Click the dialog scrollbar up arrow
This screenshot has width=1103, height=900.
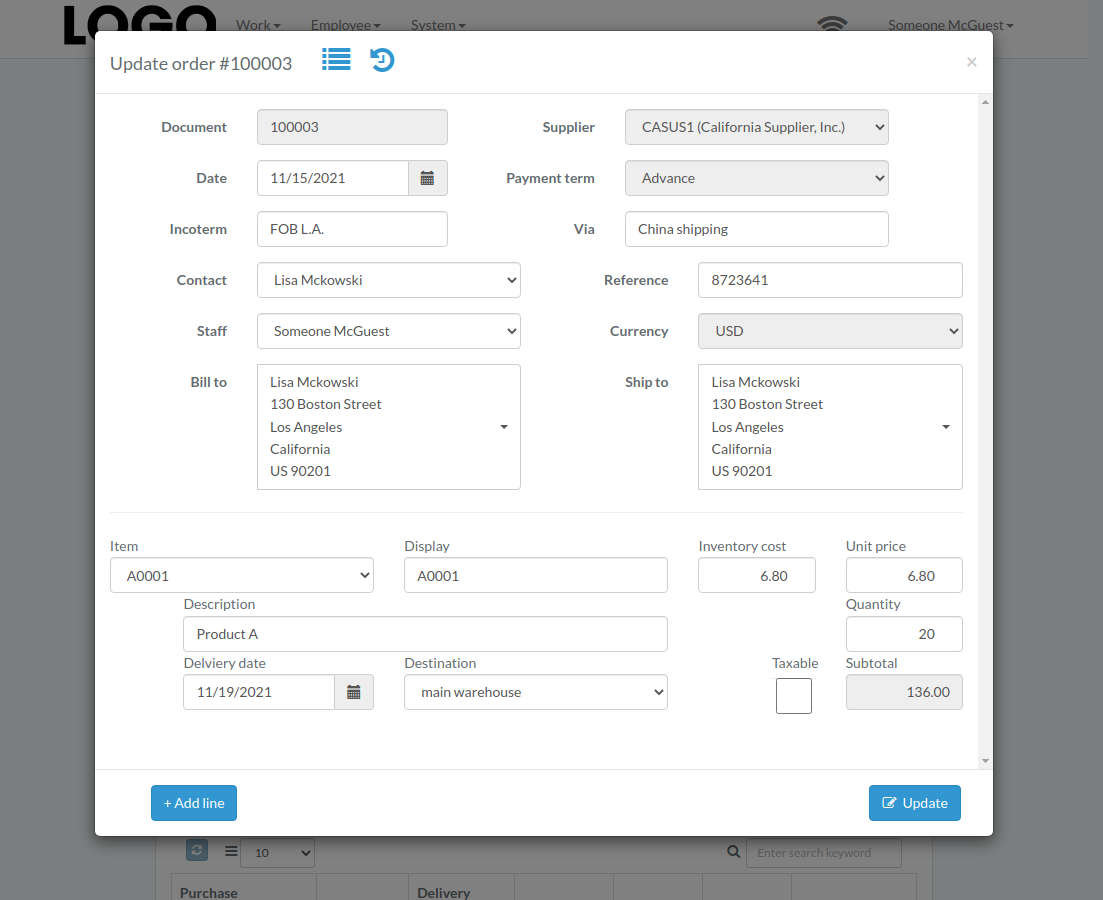point(985,103)
